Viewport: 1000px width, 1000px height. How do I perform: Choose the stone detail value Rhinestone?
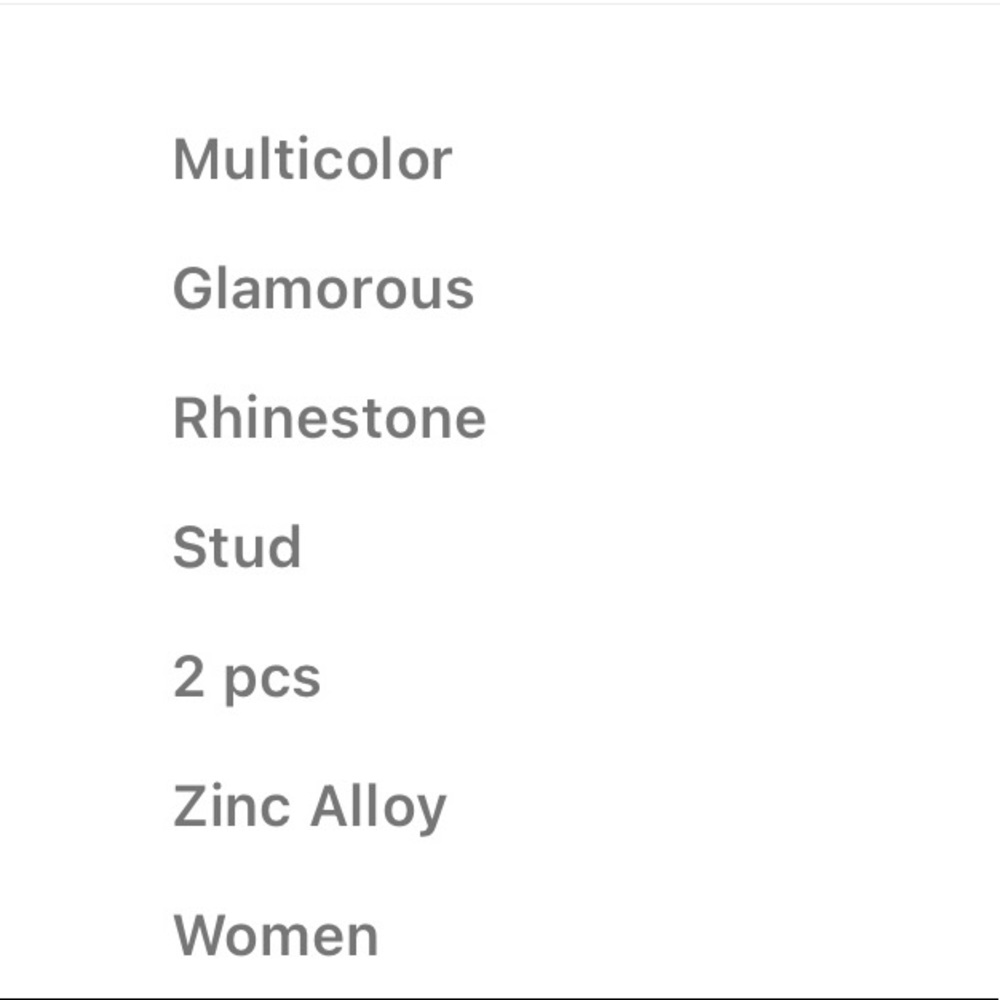point(330,418)
